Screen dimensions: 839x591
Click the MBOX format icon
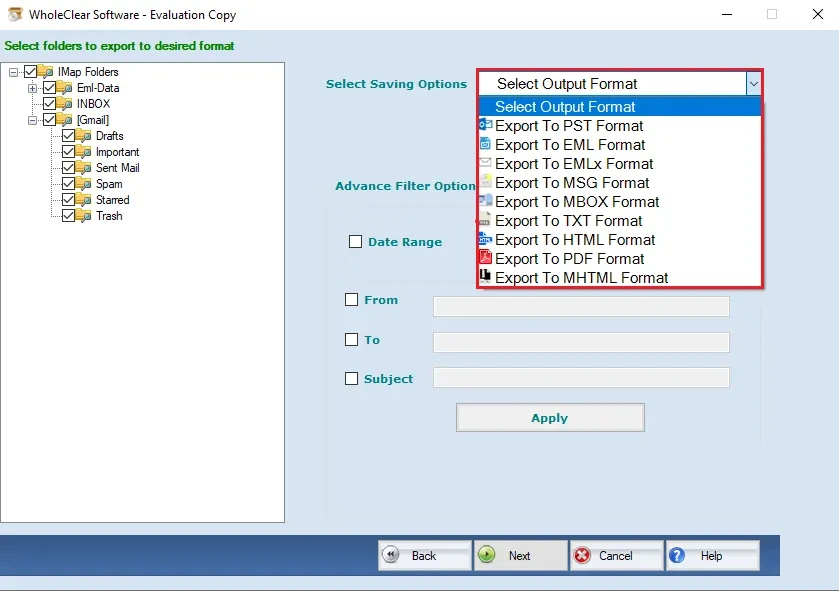coord(484,201)
